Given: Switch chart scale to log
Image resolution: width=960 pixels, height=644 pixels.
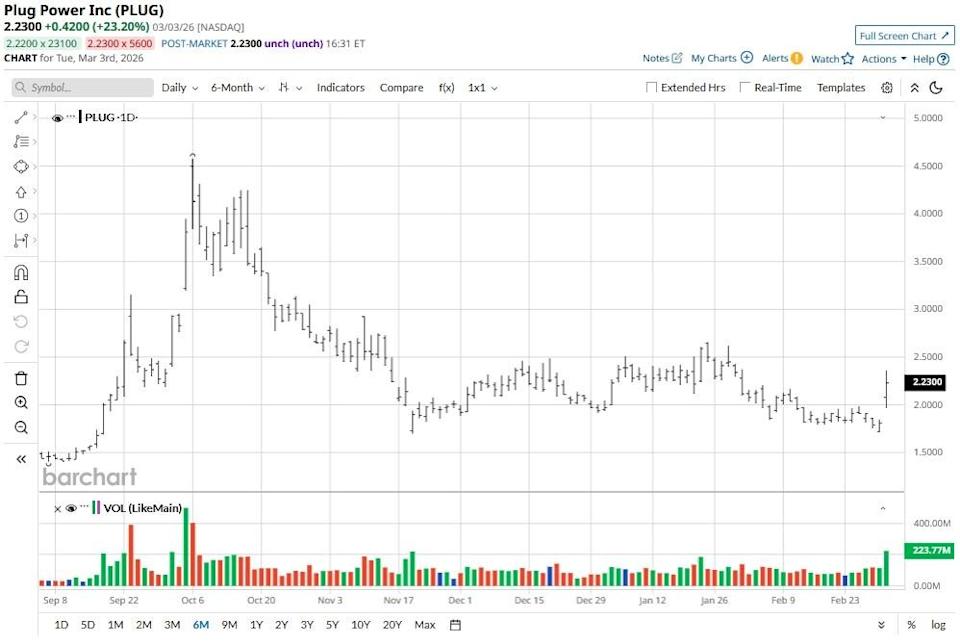Looking at the screenshot, I should [937, 624].
